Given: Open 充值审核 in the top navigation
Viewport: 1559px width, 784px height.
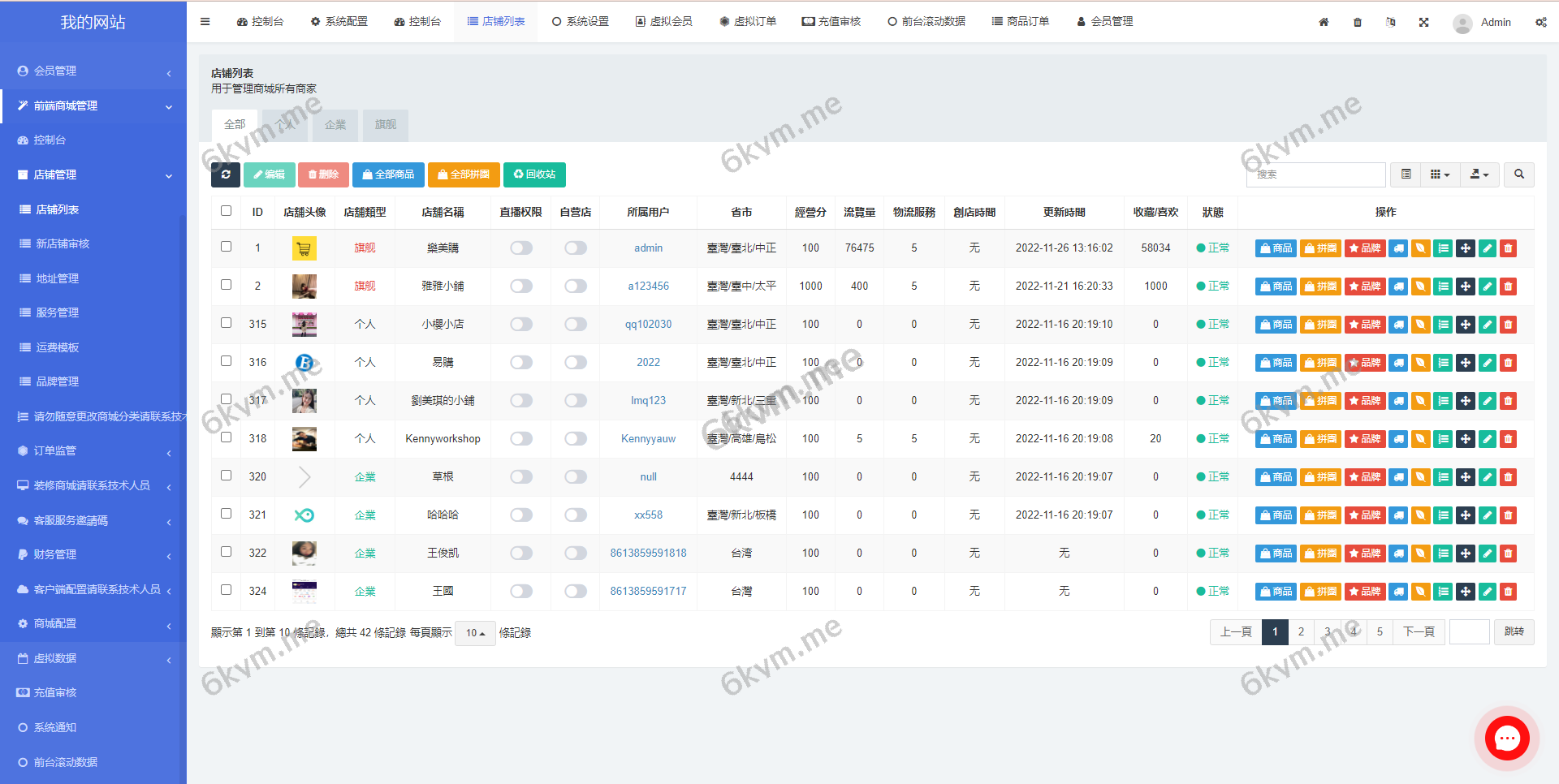Looking at the screenshot, I should (x=832, y=22).
